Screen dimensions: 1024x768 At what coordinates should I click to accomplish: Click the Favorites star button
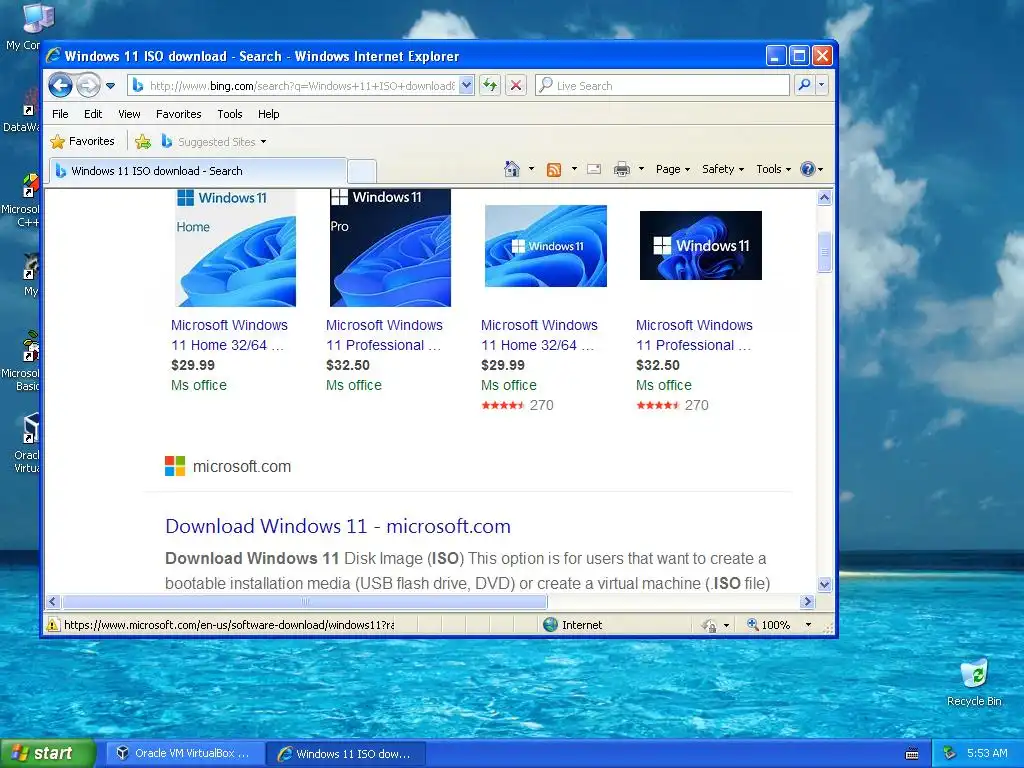point(82,141)
